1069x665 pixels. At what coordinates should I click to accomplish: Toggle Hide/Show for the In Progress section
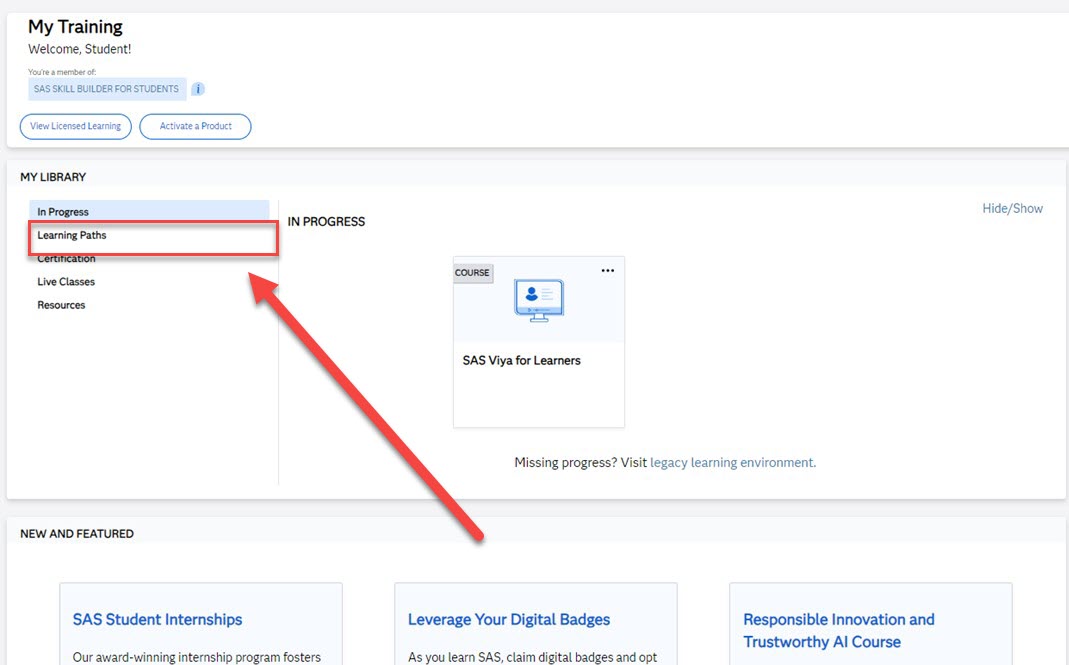click(1012, 208)
